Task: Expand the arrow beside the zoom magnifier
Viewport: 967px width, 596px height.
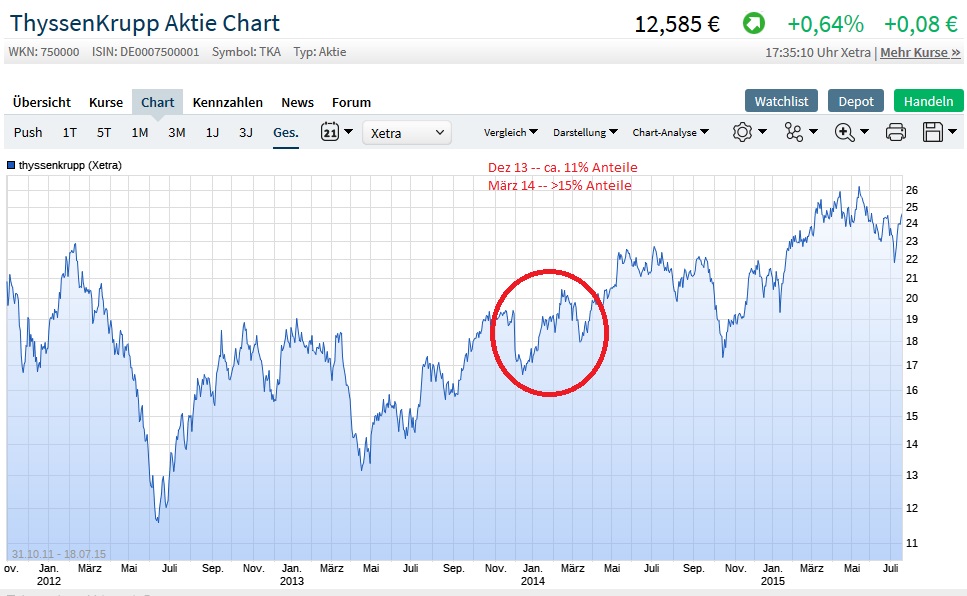Action: click(x=864, y=131)
